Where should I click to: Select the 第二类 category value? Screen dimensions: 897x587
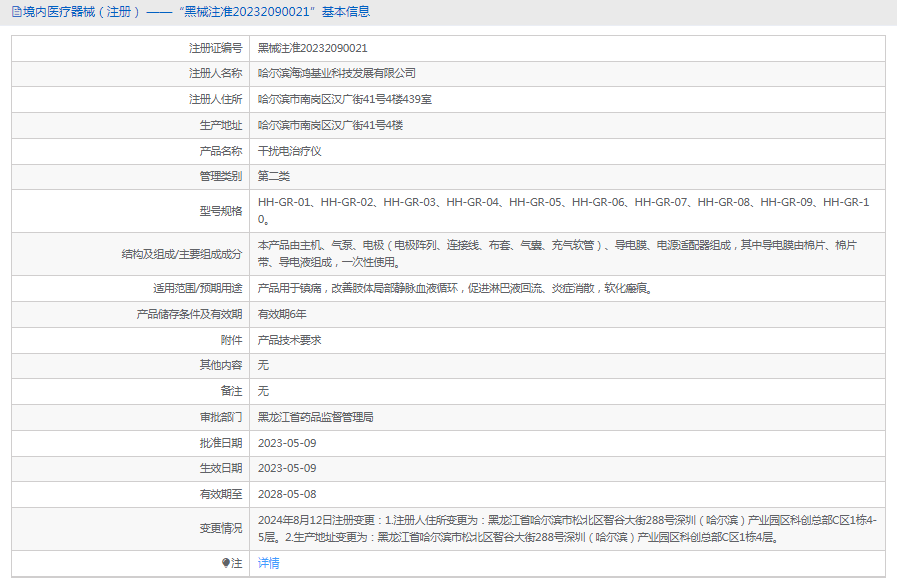273,176
